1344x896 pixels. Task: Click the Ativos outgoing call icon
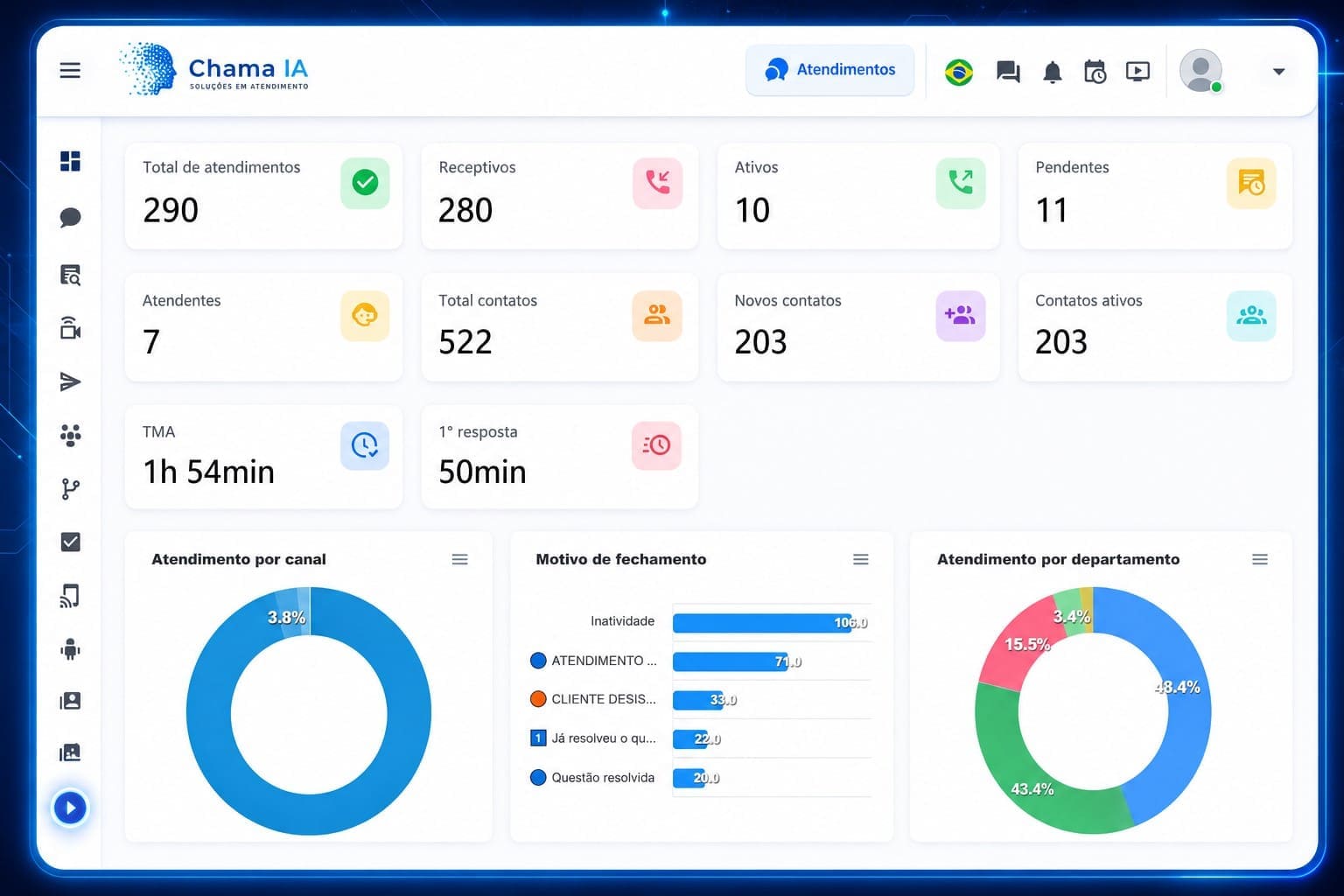960,182
